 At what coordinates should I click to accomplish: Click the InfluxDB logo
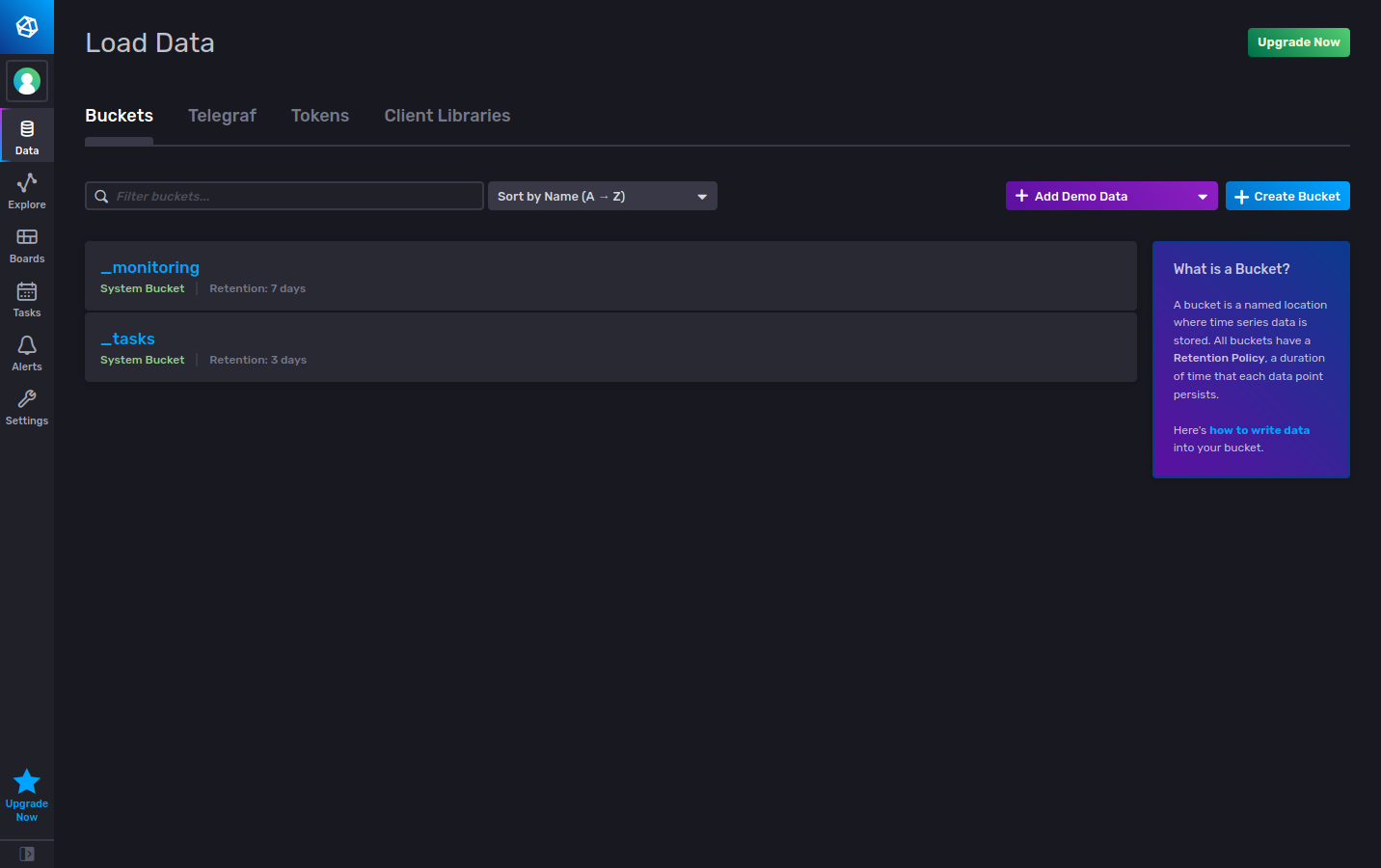[27, 27]
